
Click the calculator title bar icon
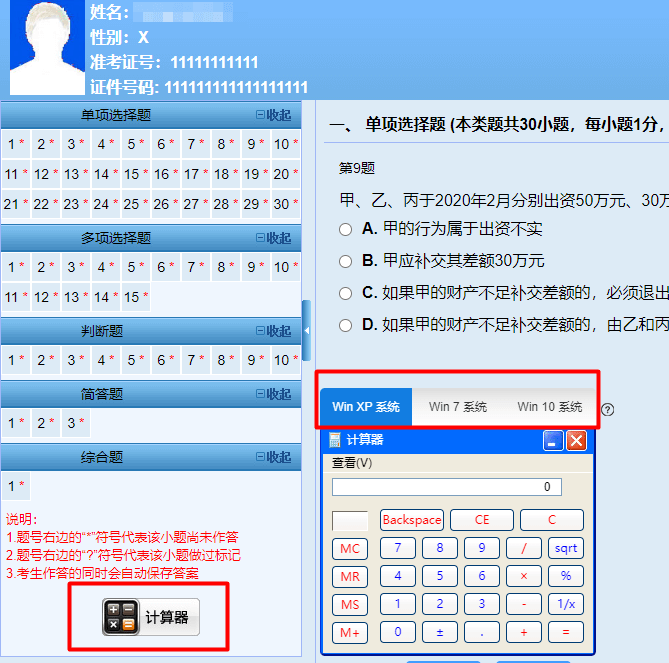tap(335, 440)
